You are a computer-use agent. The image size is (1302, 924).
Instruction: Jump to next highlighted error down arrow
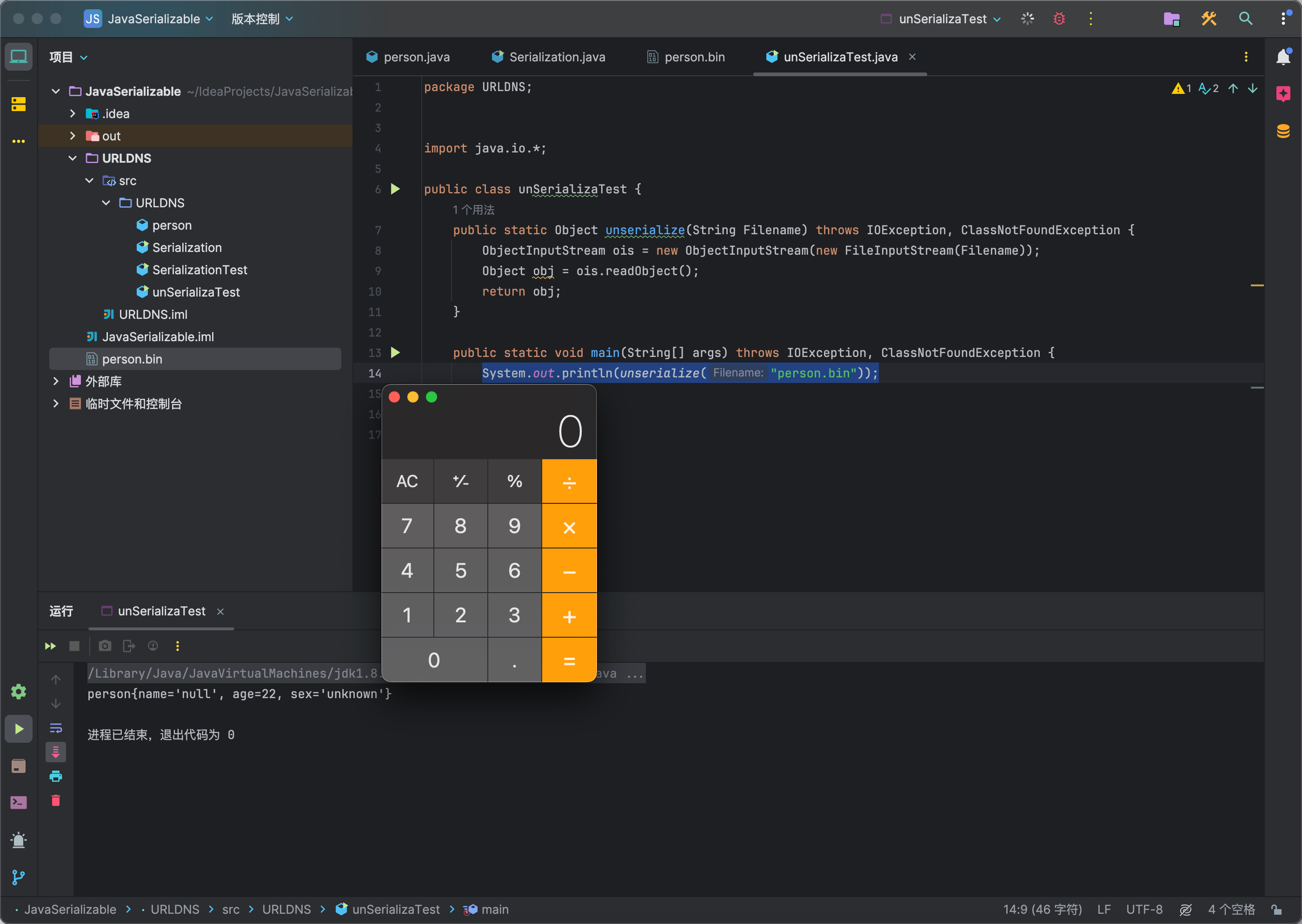1253,88
